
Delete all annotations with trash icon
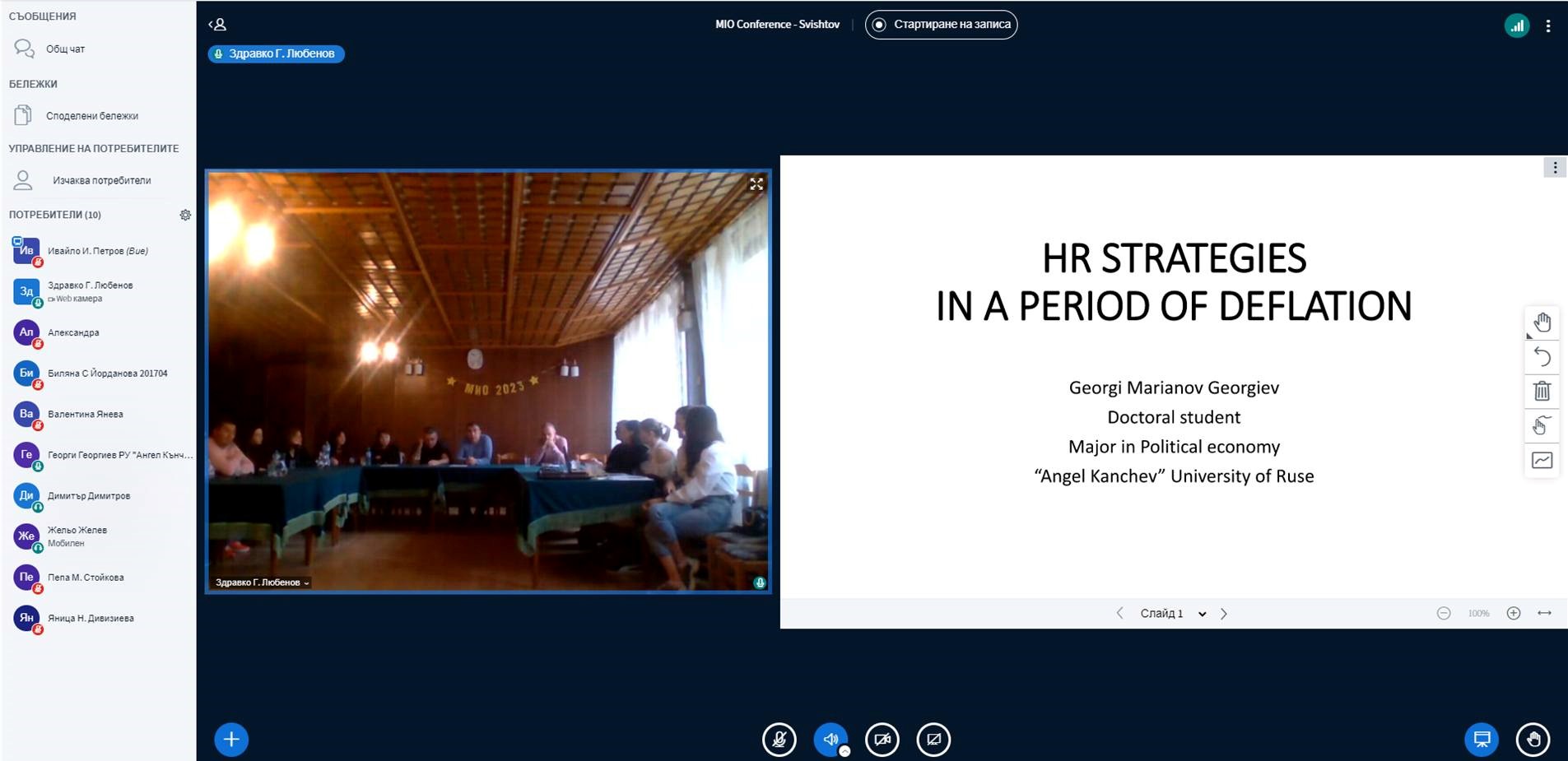pyautogui.click(x=1542, y=392)
